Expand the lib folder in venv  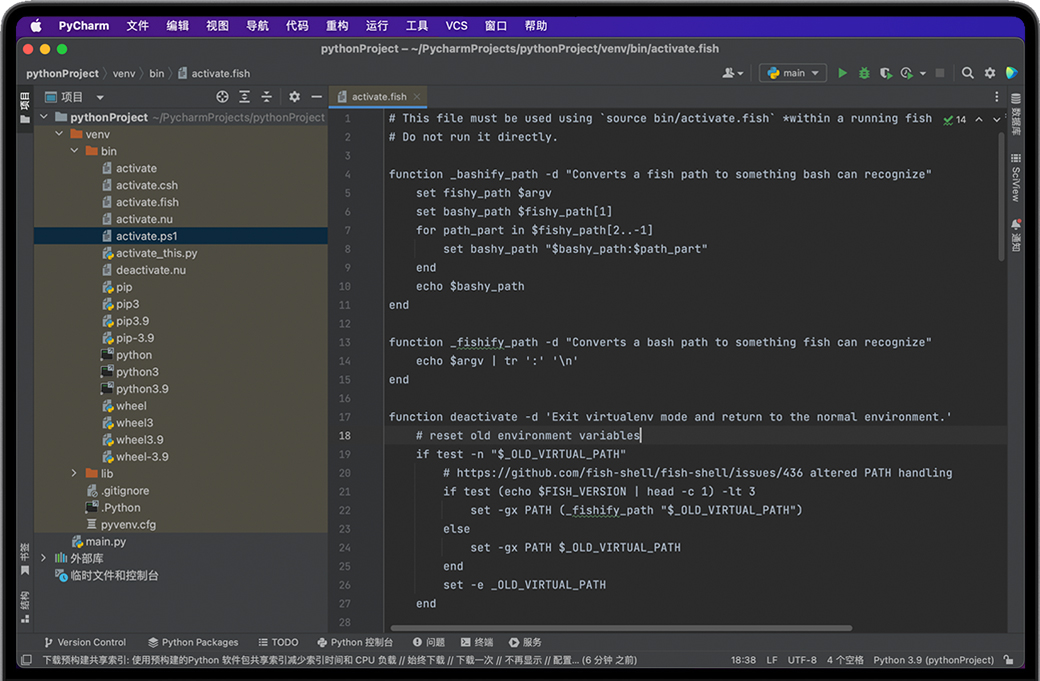pos(73,473)
